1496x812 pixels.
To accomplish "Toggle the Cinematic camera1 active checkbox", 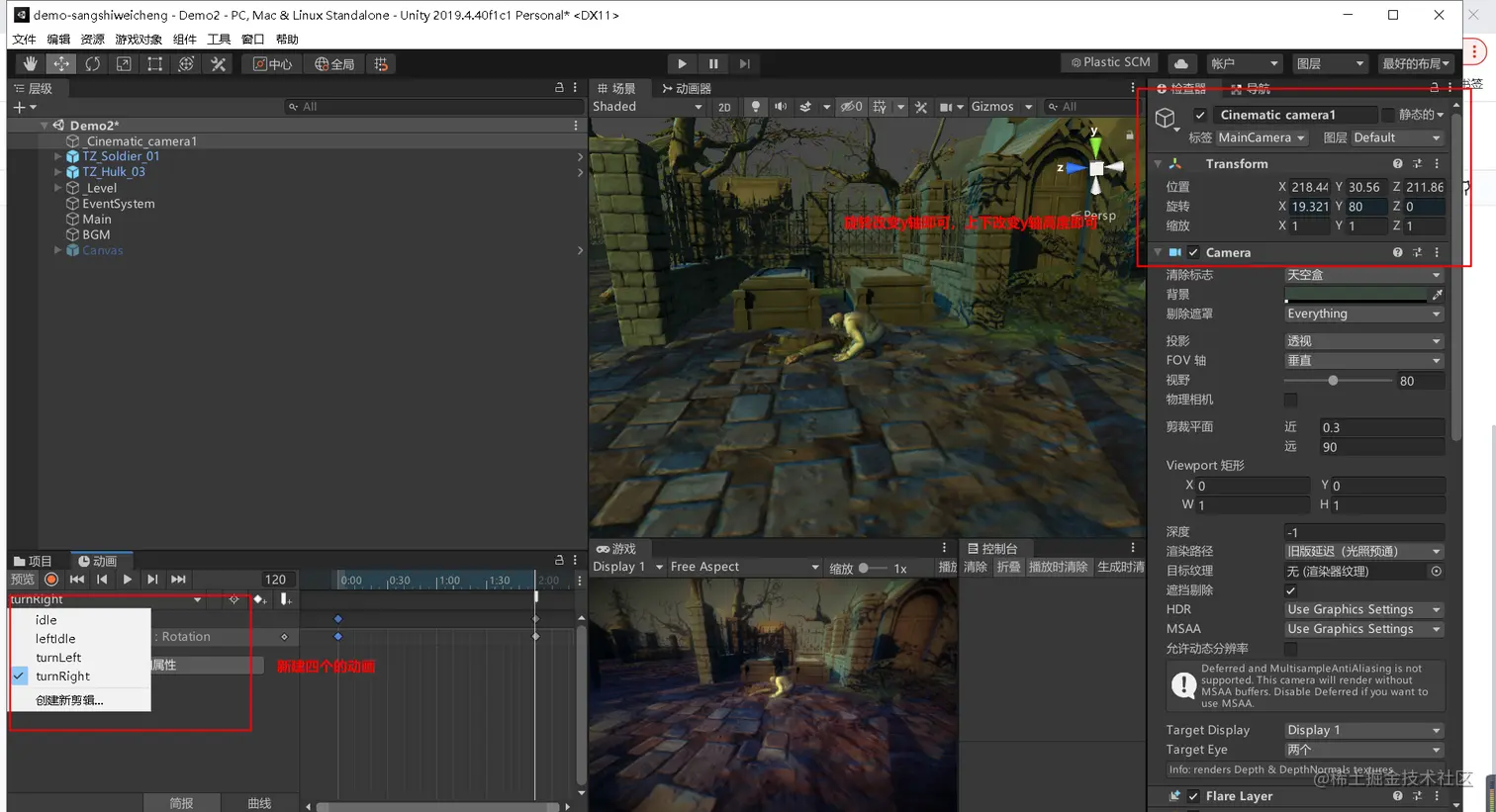I will (x=1200, y=115).
